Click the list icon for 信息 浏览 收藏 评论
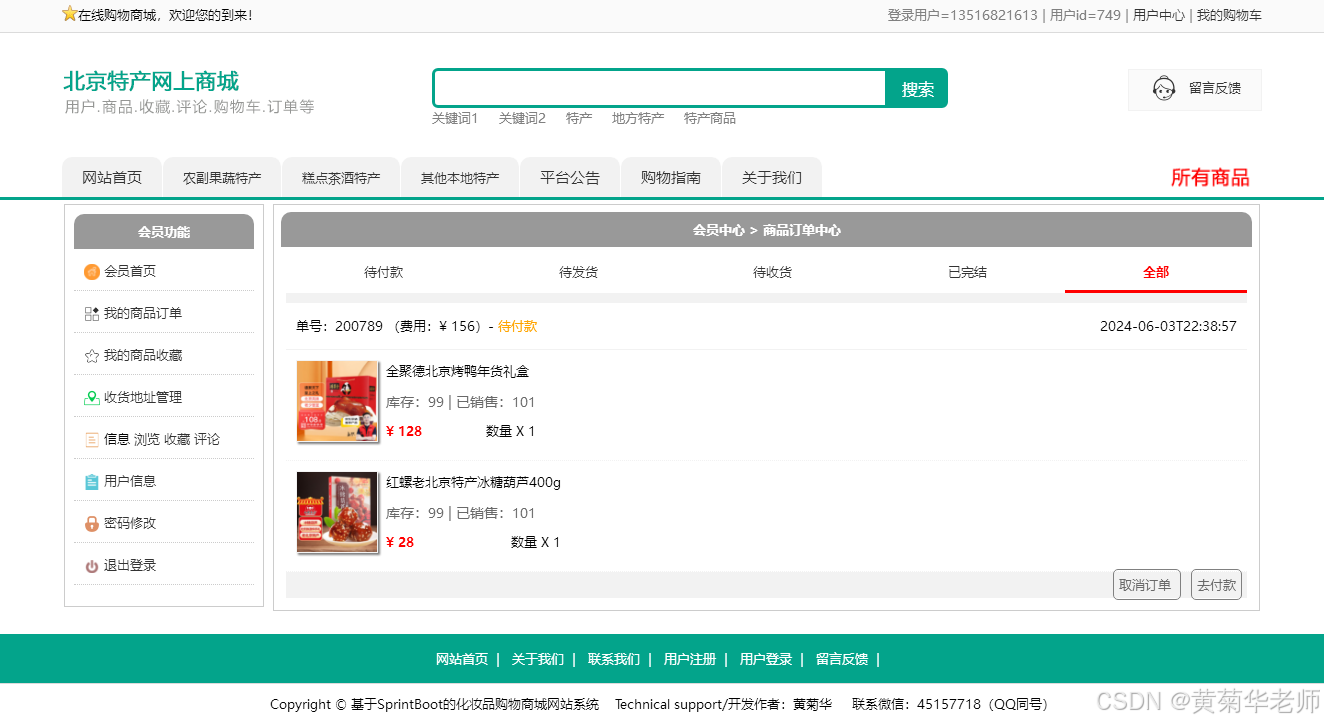1324x723 pixels. 92,440
